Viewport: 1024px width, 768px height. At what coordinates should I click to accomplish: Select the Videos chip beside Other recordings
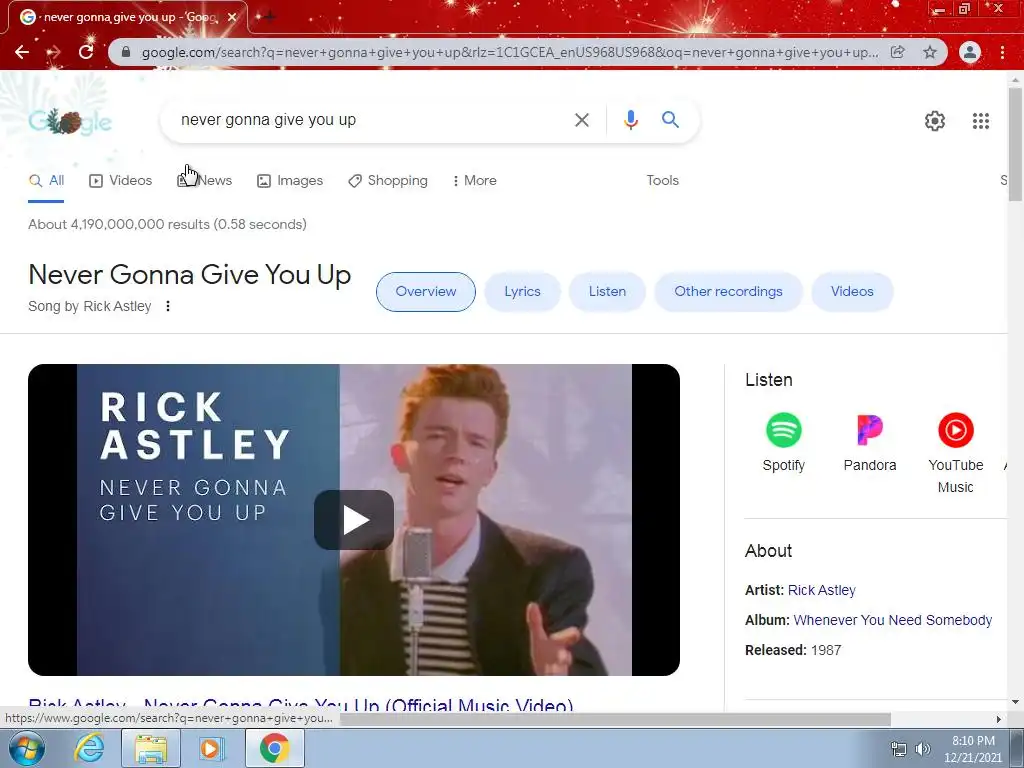852,292
